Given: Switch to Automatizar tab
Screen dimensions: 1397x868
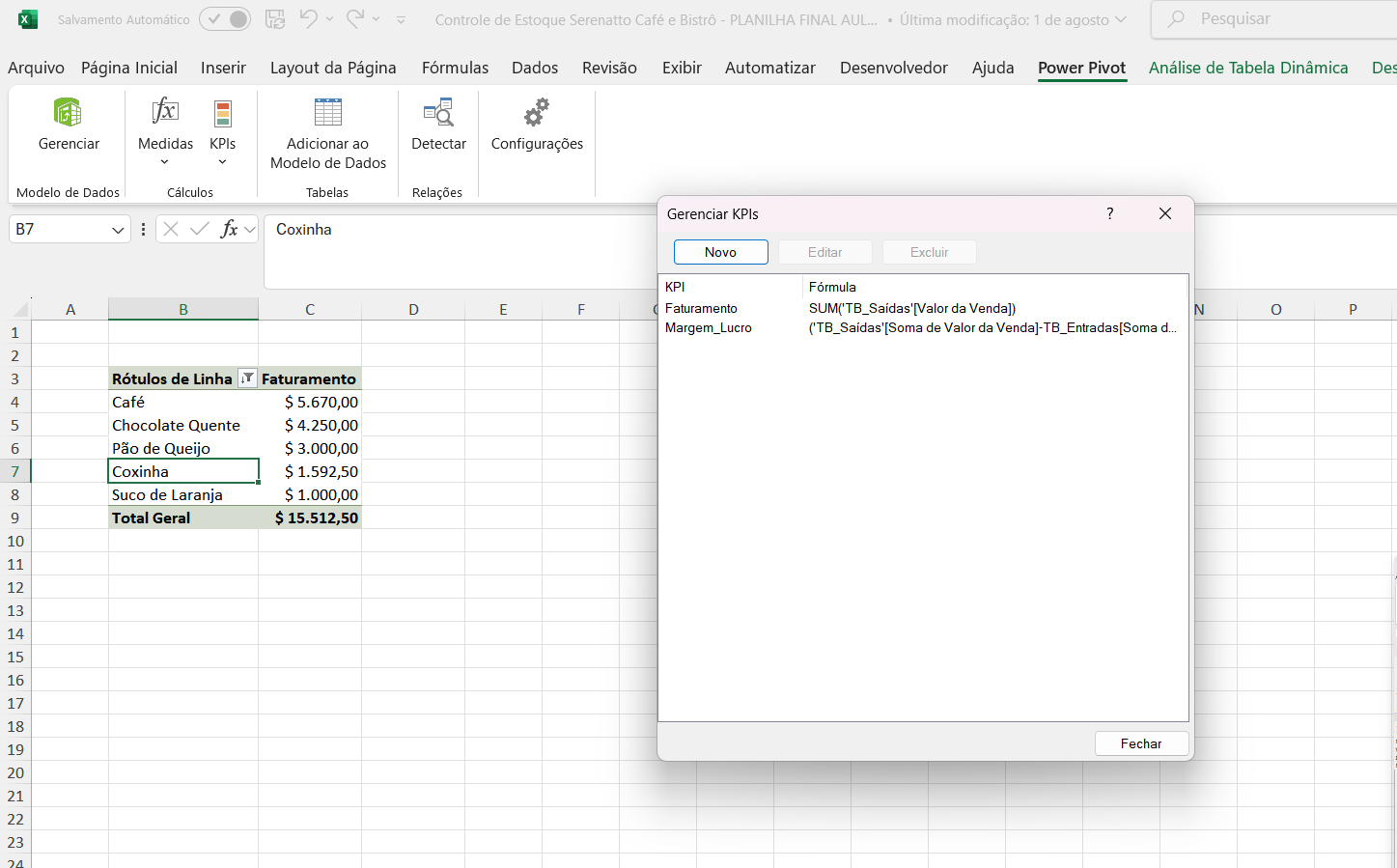Looking at the screenshot, I should tap(770, 68).
